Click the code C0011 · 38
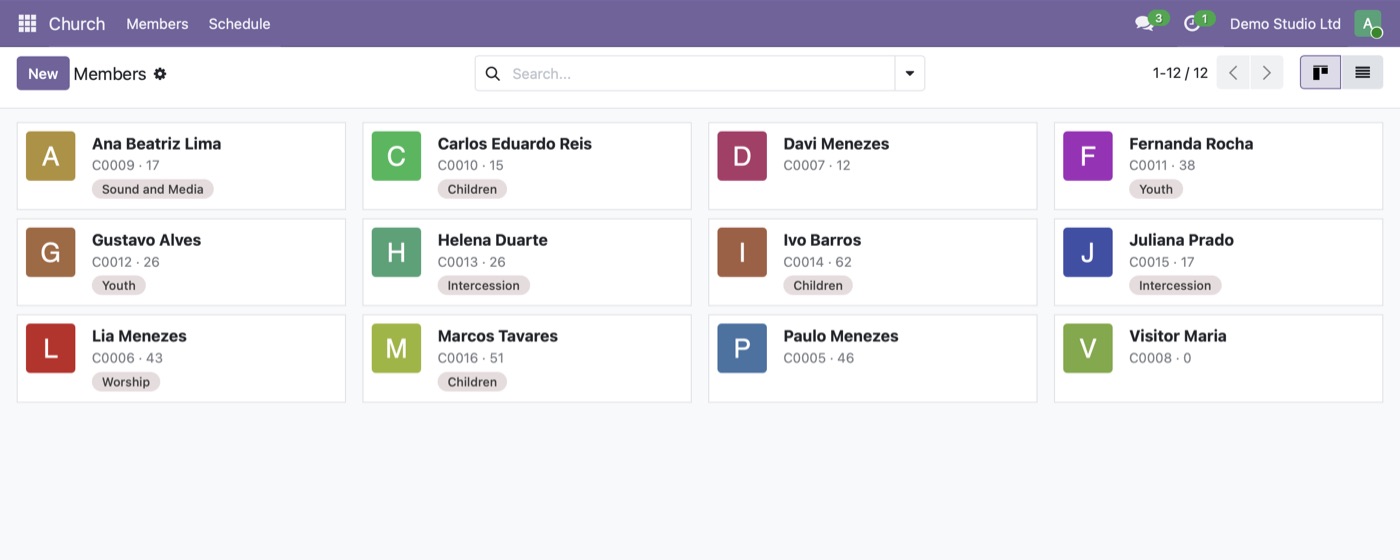The height and width of the screenshot is (560, 1400). [x=1162, y=166]
